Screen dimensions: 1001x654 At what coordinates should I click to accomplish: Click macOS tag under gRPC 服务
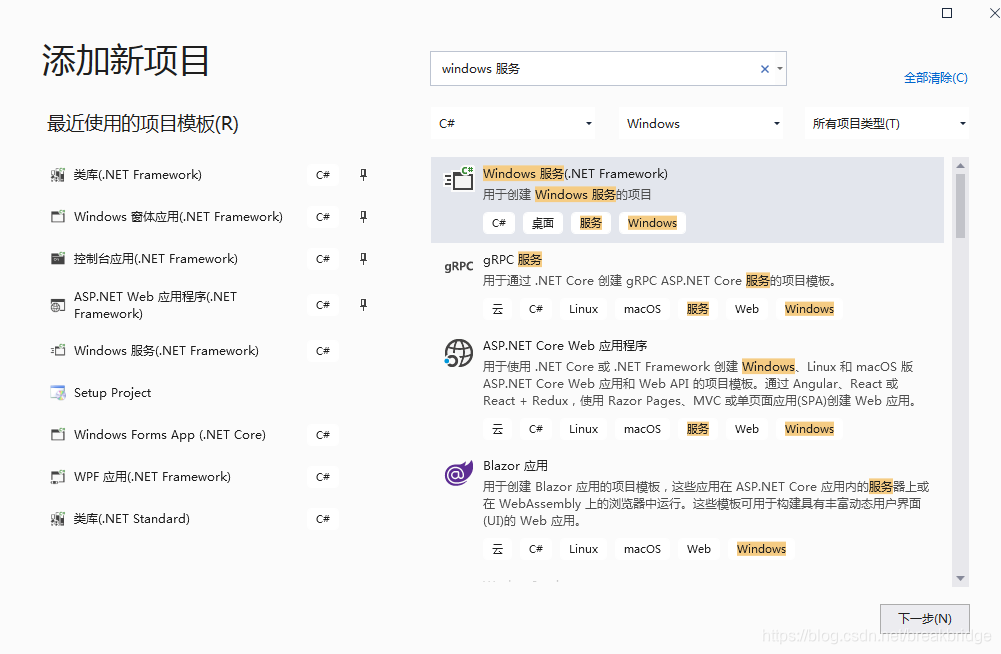tap(642, 309)
